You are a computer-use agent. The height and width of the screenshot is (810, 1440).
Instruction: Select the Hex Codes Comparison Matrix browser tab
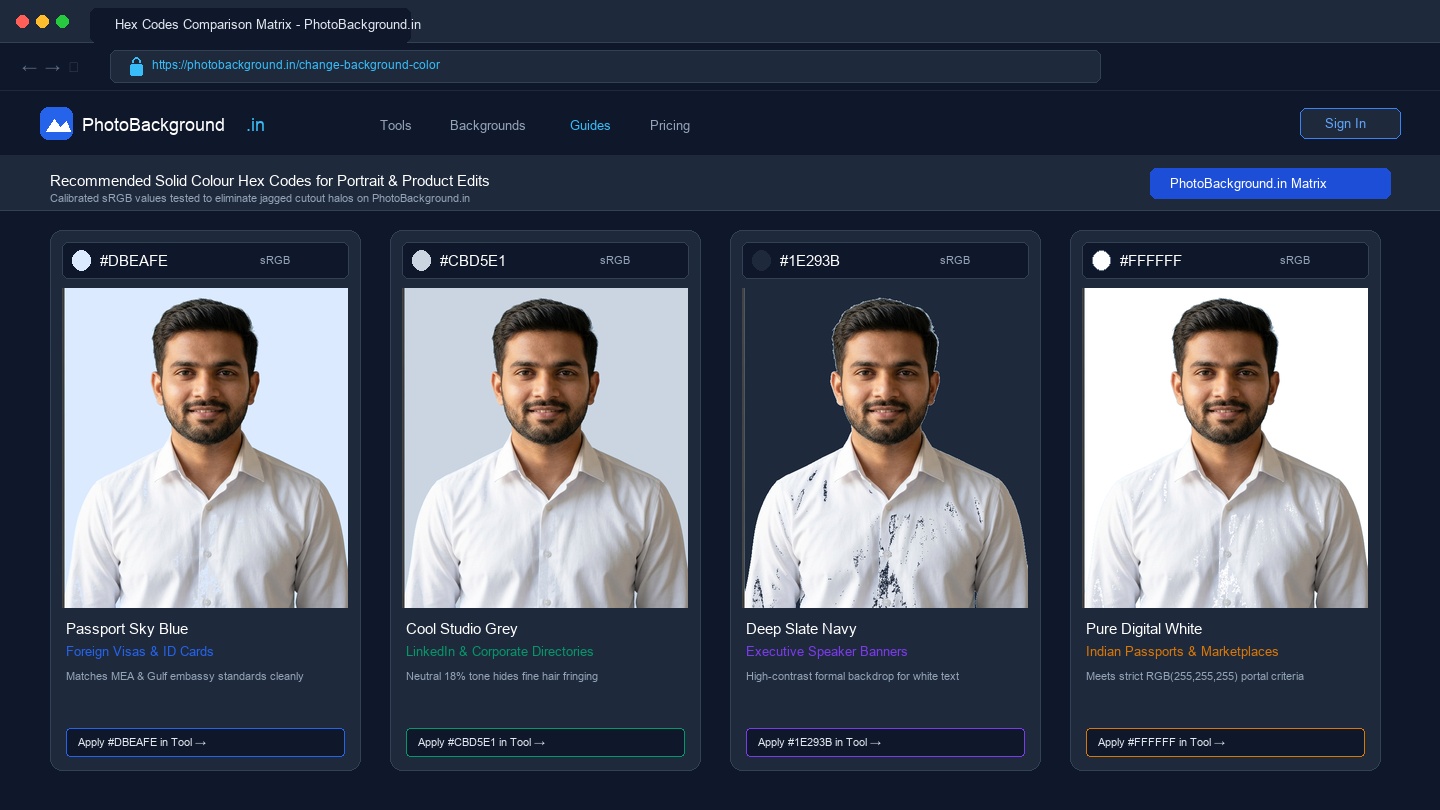pos(251,24)
